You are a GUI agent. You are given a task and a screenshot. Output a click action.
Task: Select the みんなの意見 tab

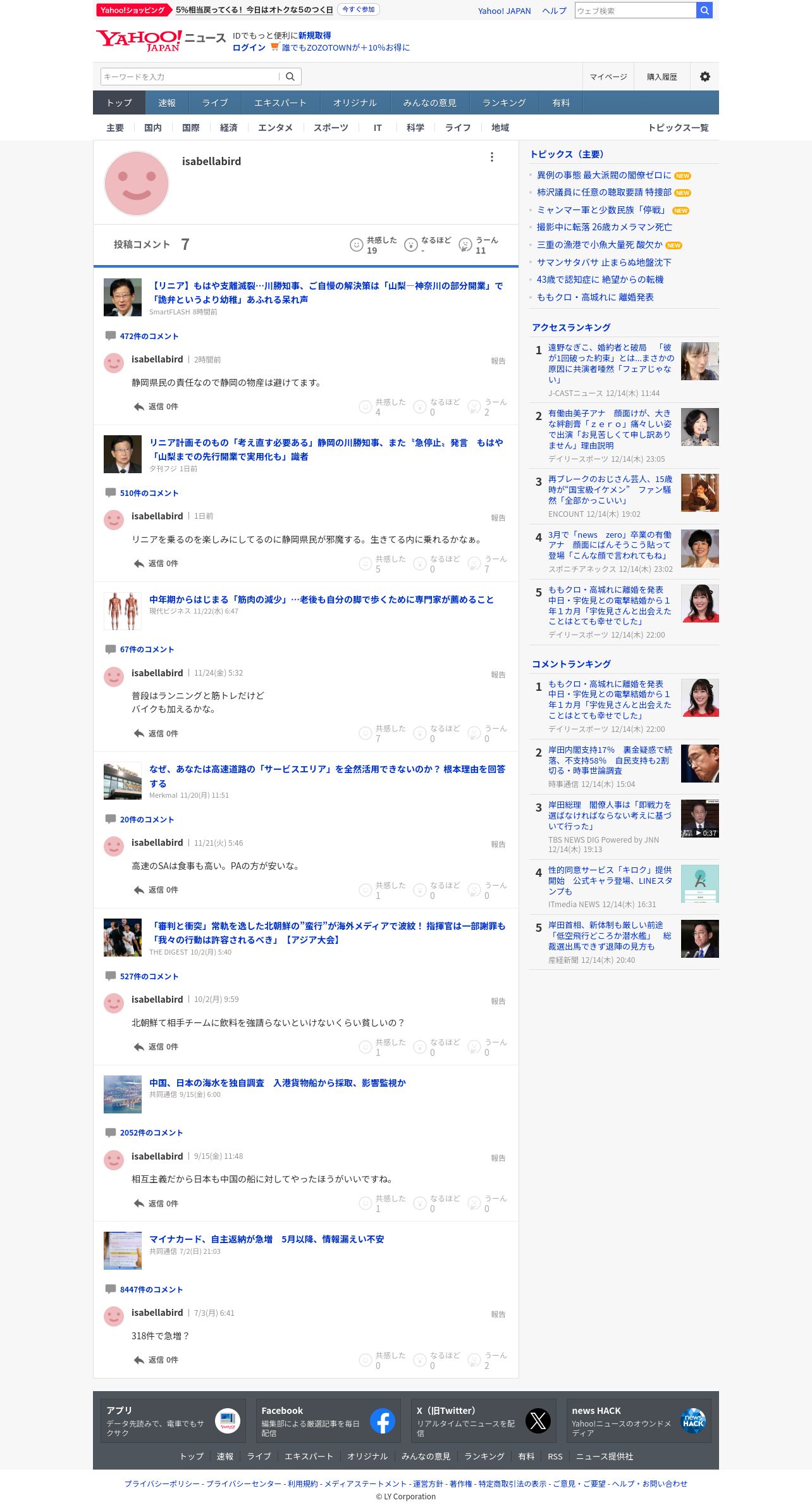pos(429,102)
